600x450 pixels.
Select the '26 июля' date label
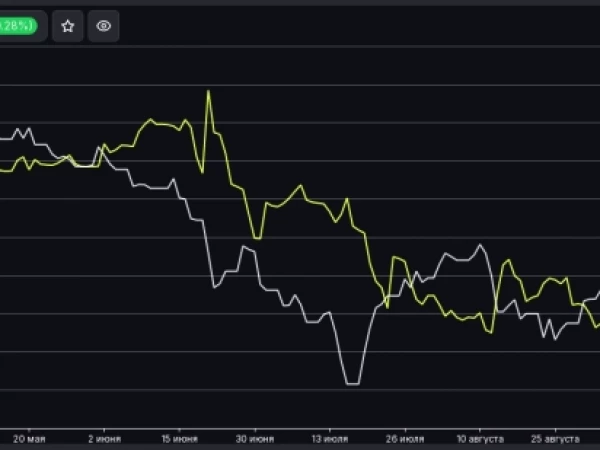tap(405, 439)
